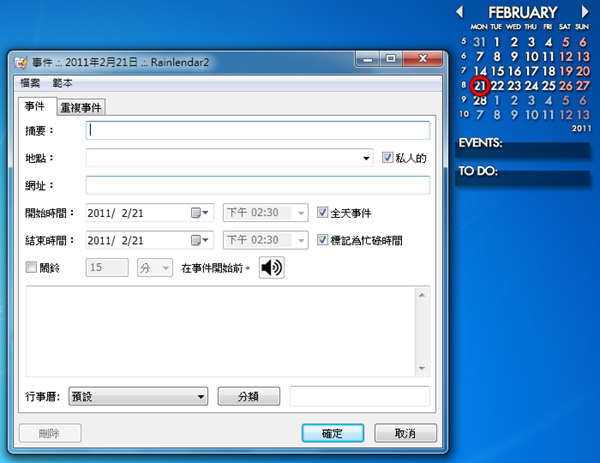Click the event description text area
The height and width of the screenshot is (463, 600).
[221, 331]
